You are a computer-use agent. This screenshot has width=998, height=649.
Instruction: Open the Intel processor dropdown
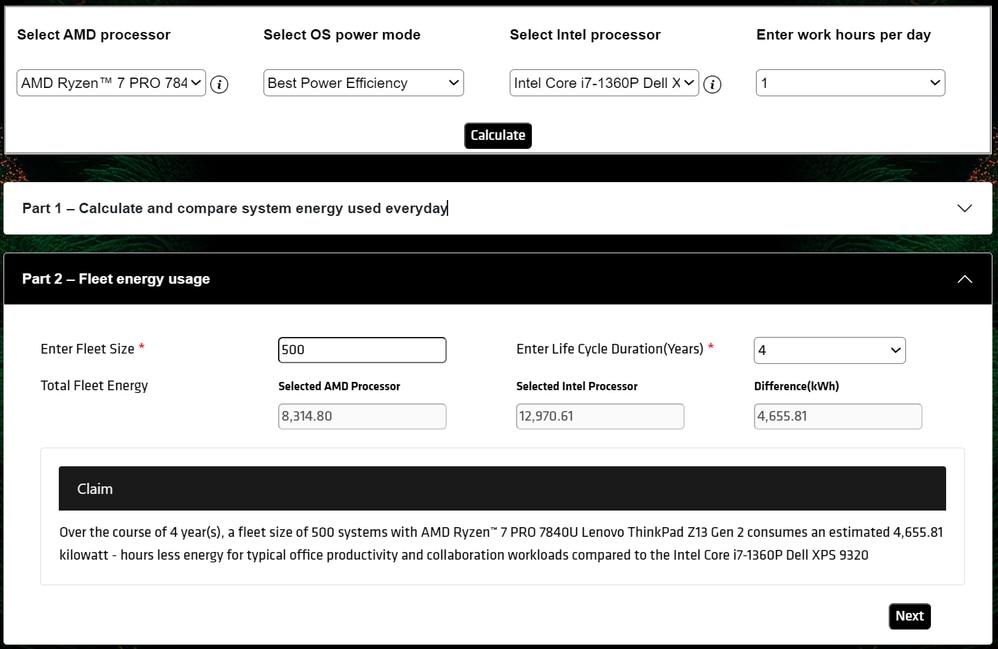pyautogui.click(x=604, y=83)
